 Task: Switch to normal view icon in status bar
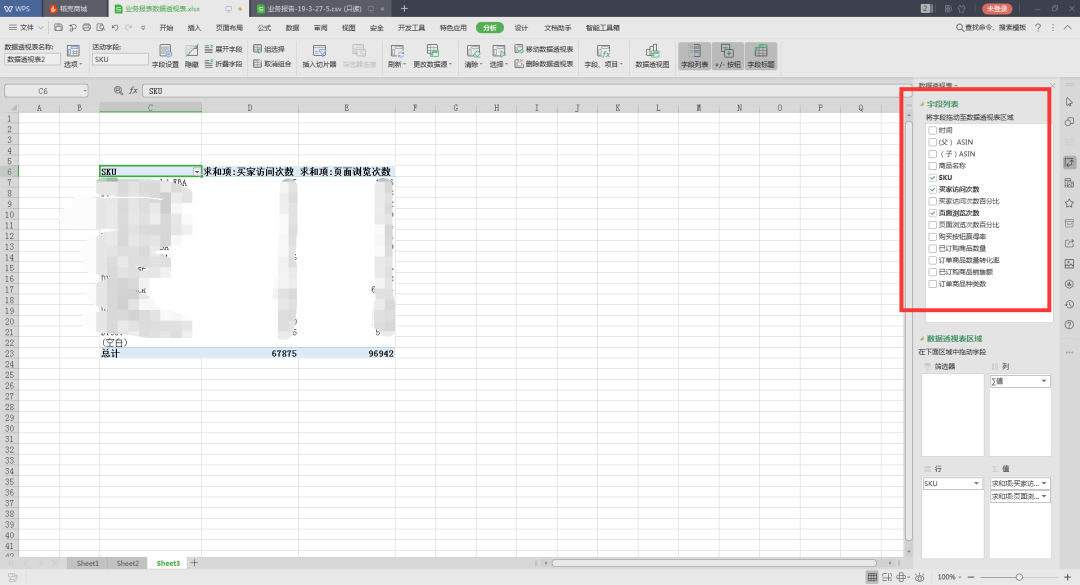(872, 577)
